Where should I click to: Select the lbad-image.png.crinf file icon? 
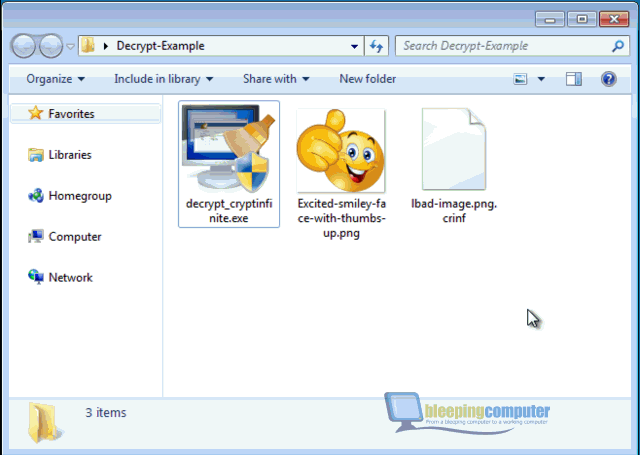point(453,150)
